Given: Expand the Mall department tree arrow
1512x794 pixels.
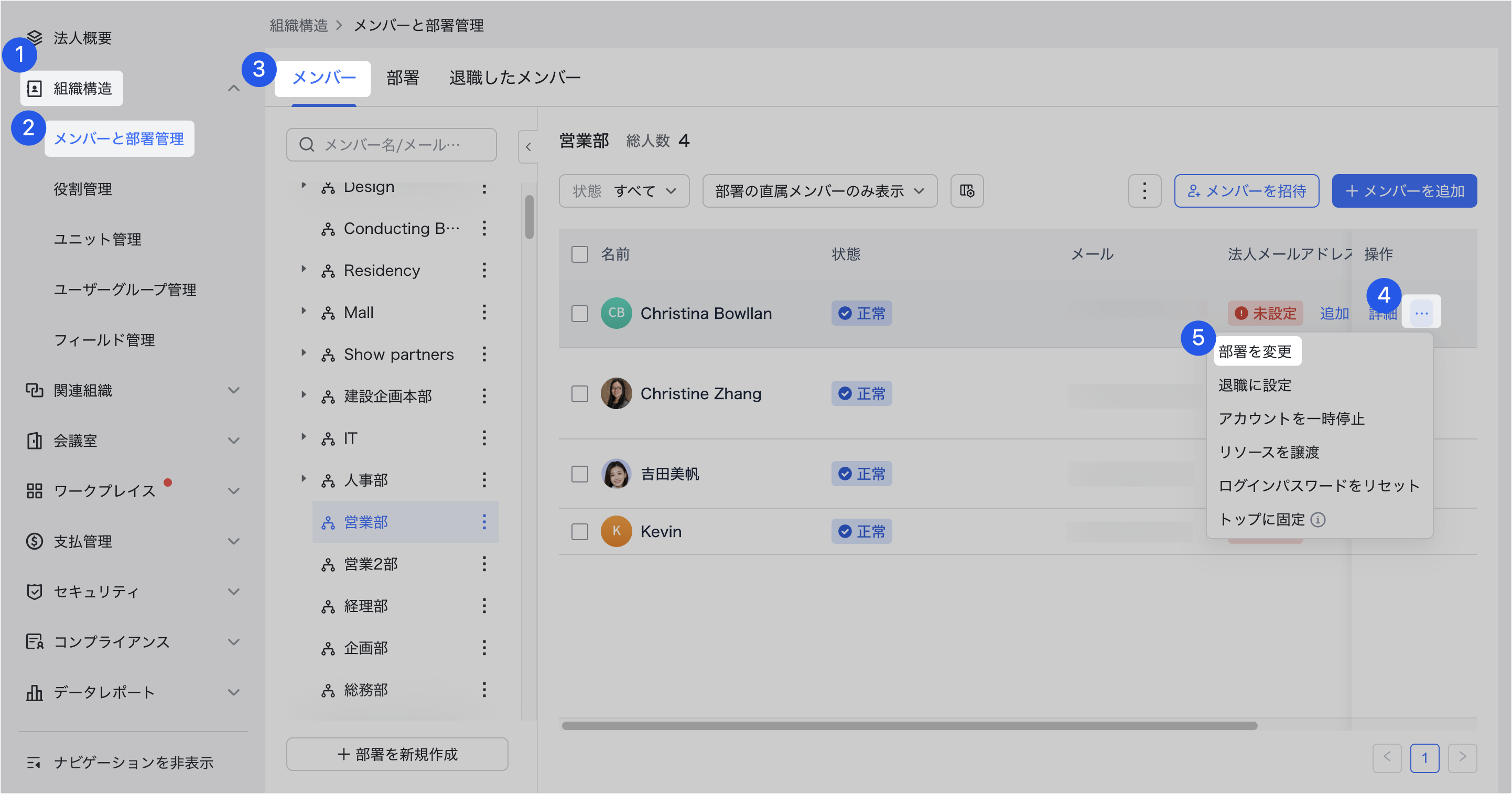Looking at the screenshot, I should point(304,310).
